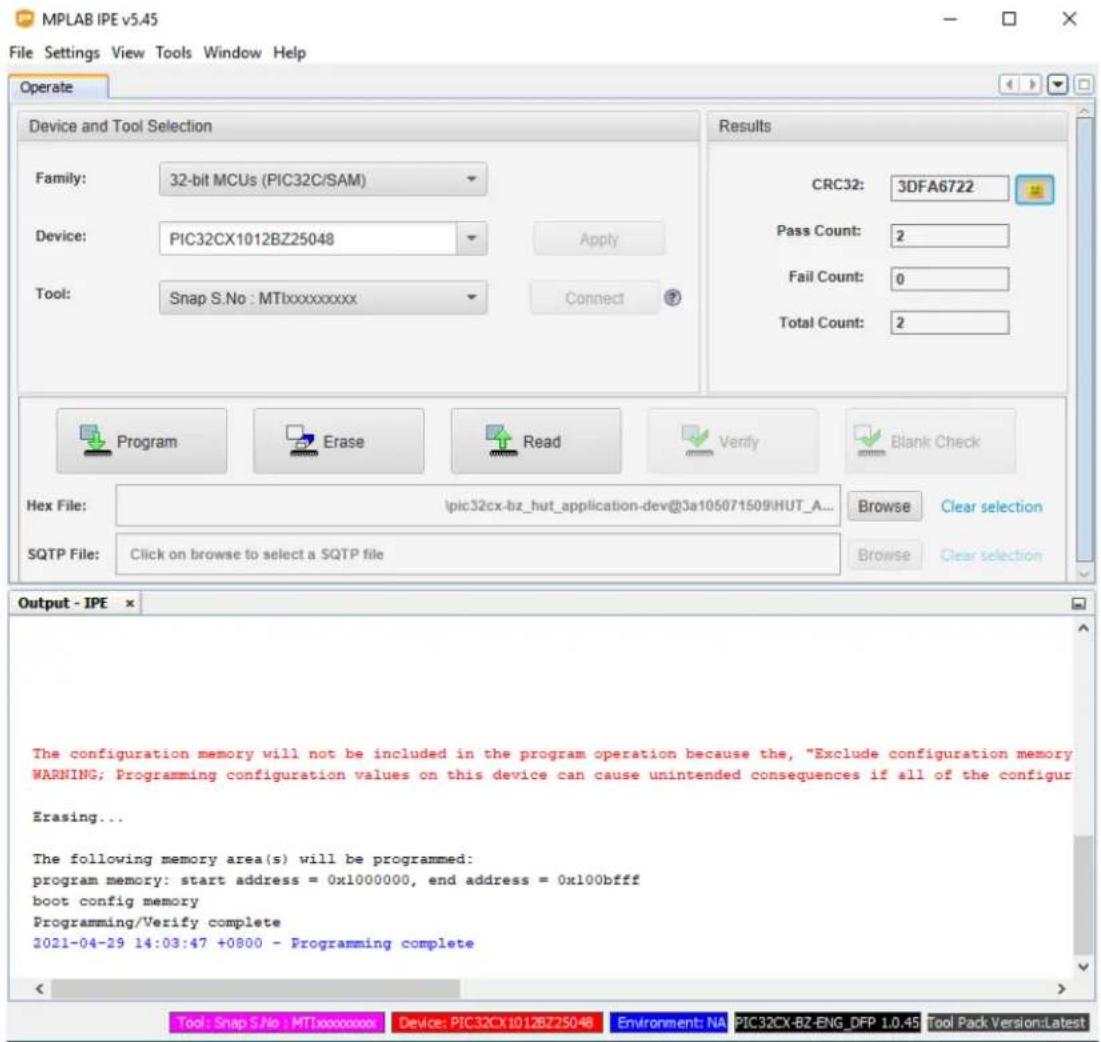
Task: Open the document list dropdown icon
Action: [1057, 85]
